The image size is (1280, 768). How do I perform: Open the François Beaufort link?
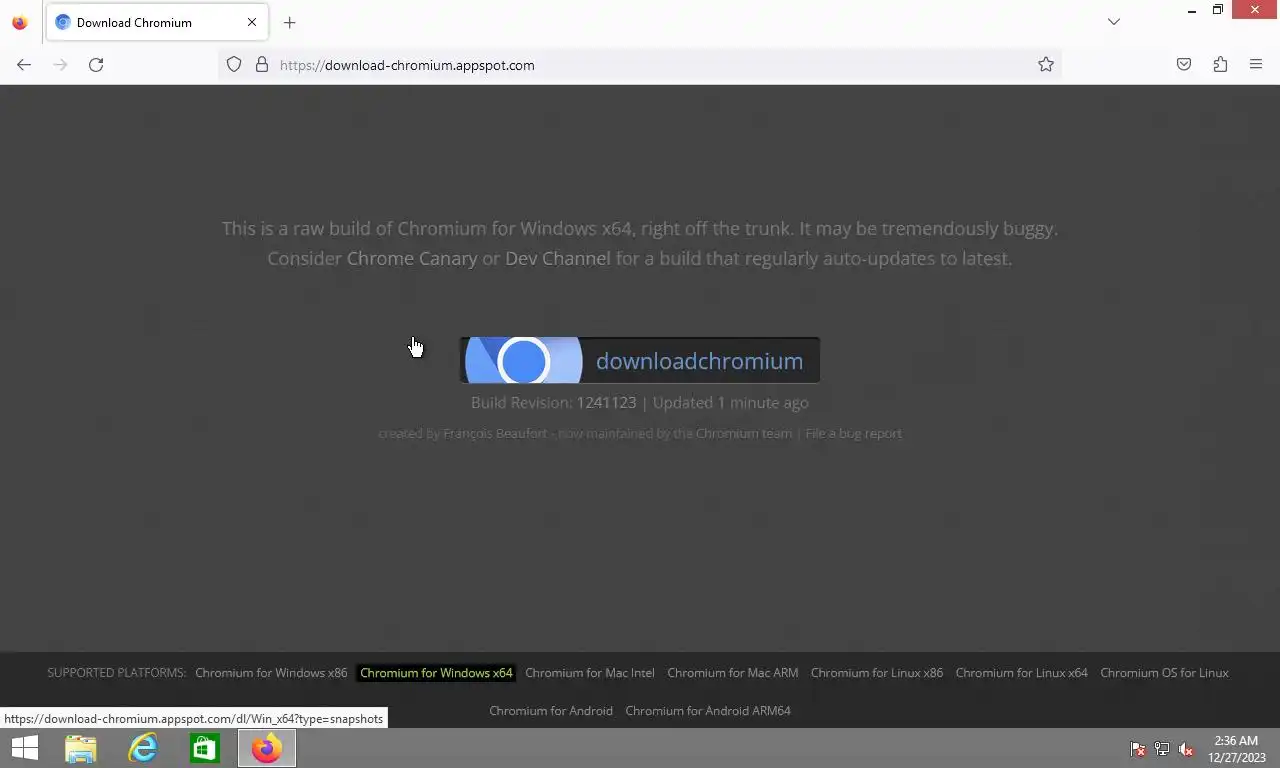[495, 433]
